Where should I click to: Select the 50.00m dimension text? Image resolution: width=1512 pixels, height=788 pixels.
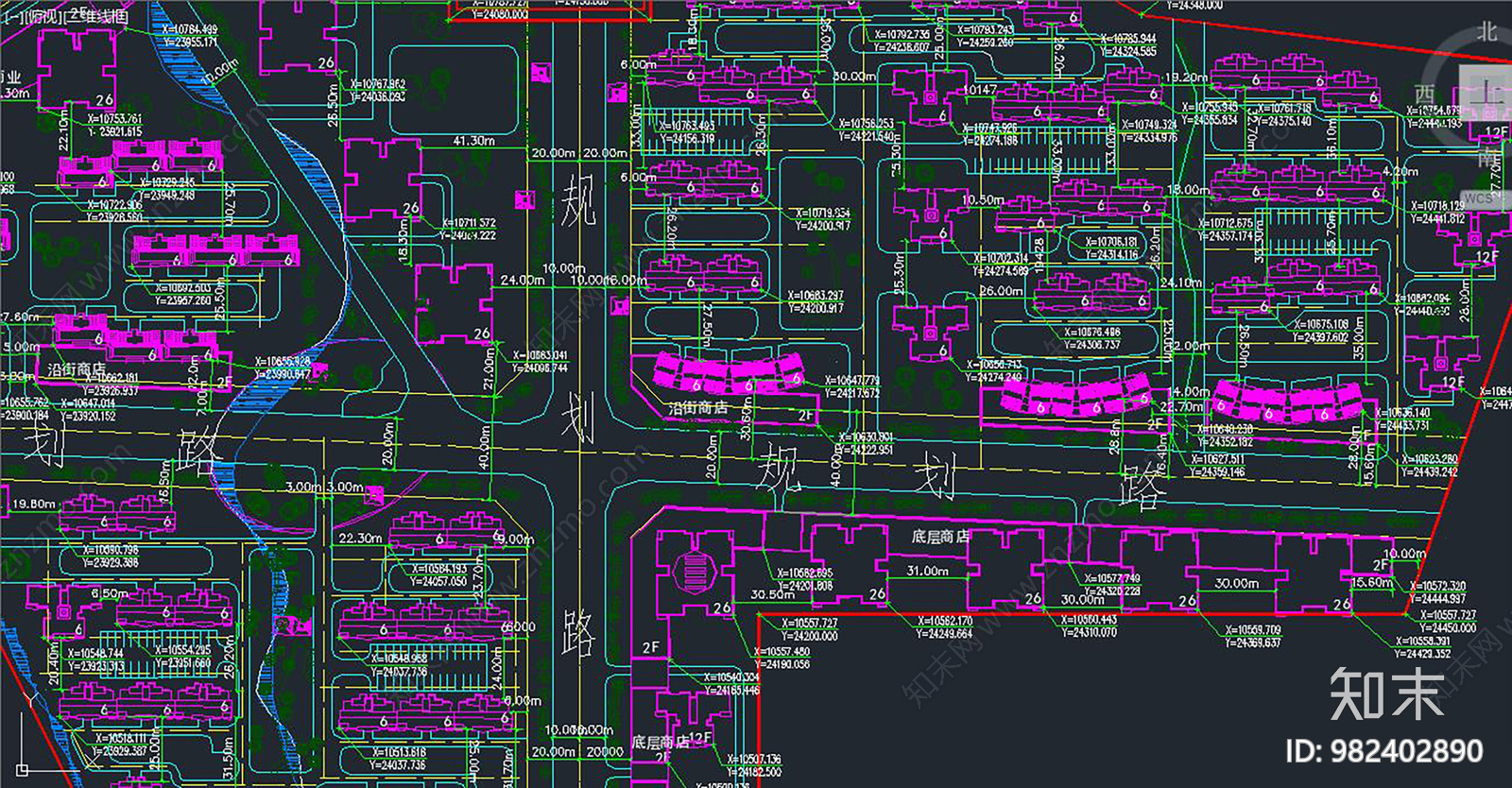click(x=854, y=76)
